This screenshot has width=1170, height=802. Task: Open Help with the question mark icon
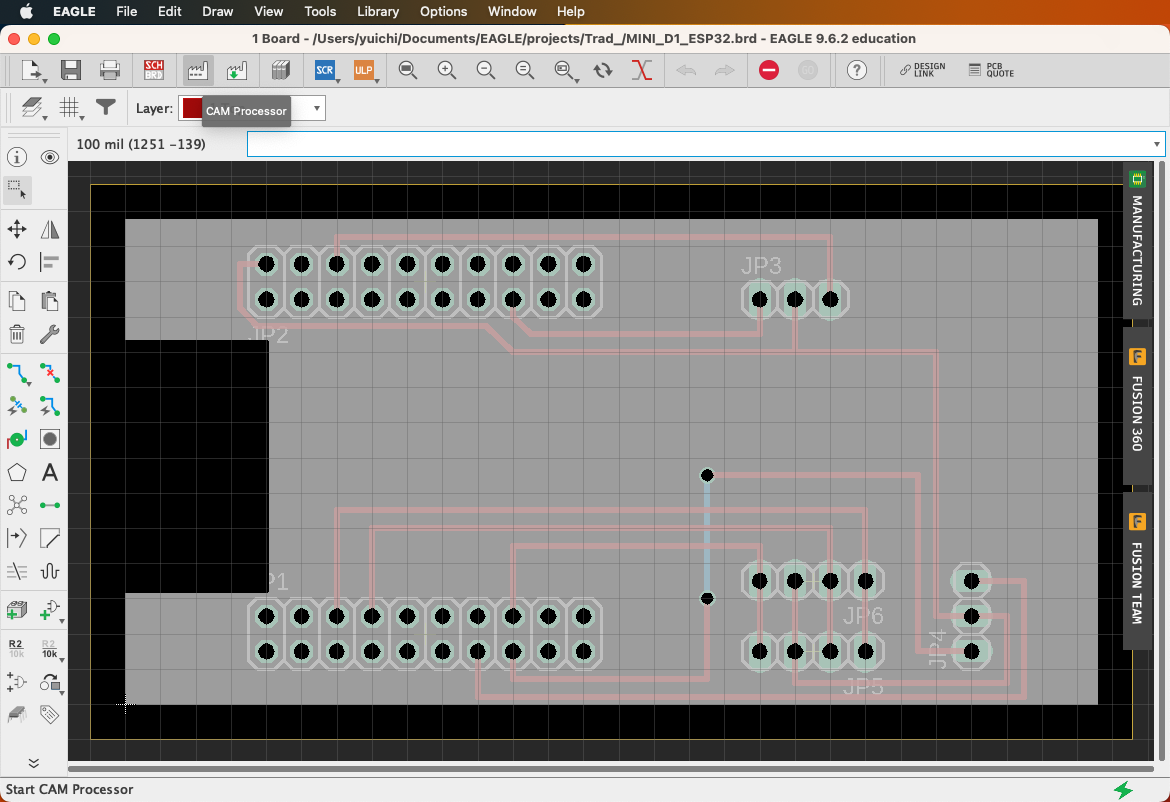pyautogui.click(x=857, y=70)
